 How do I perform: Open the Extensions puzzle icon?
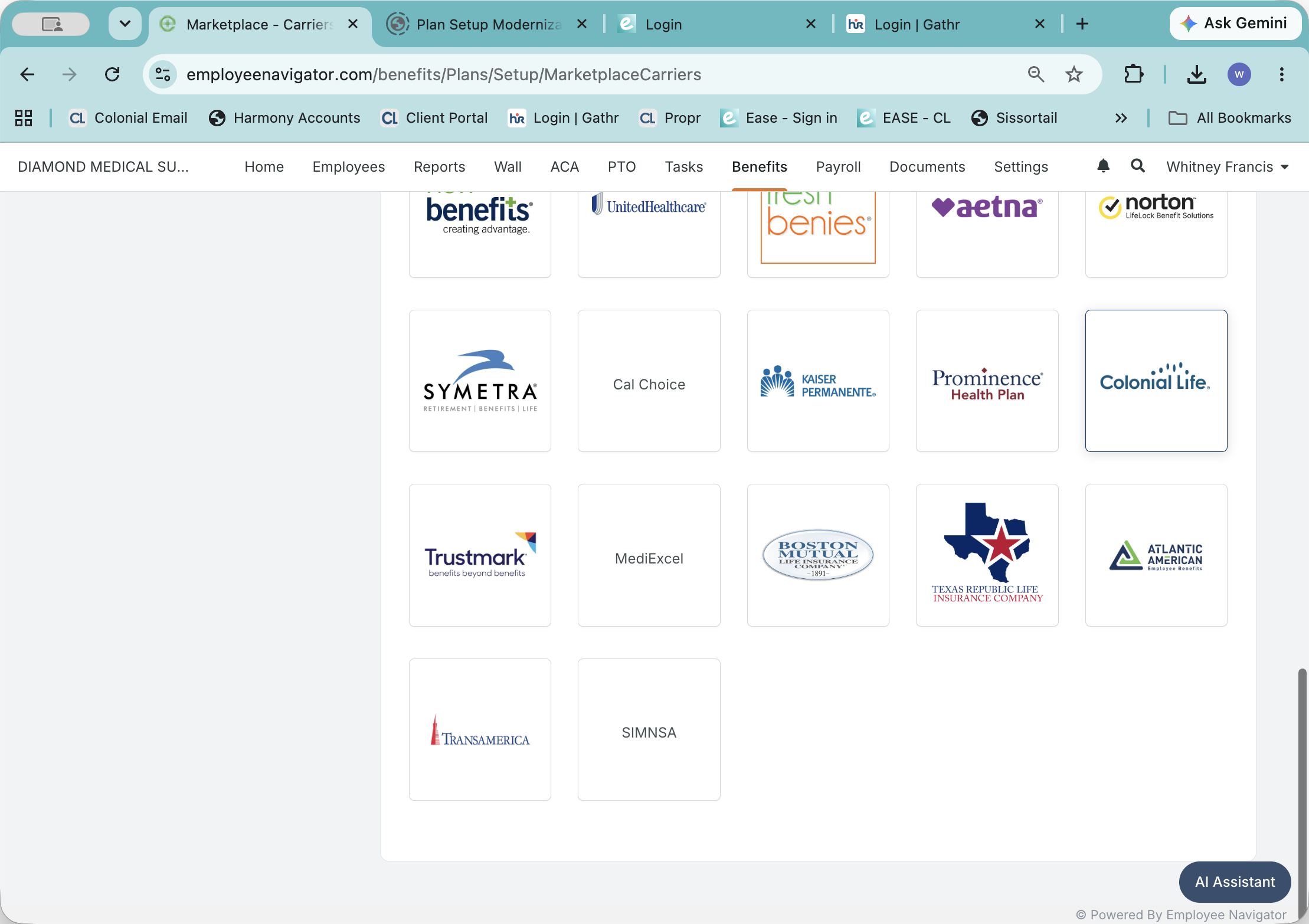[x=1134, y=74]
